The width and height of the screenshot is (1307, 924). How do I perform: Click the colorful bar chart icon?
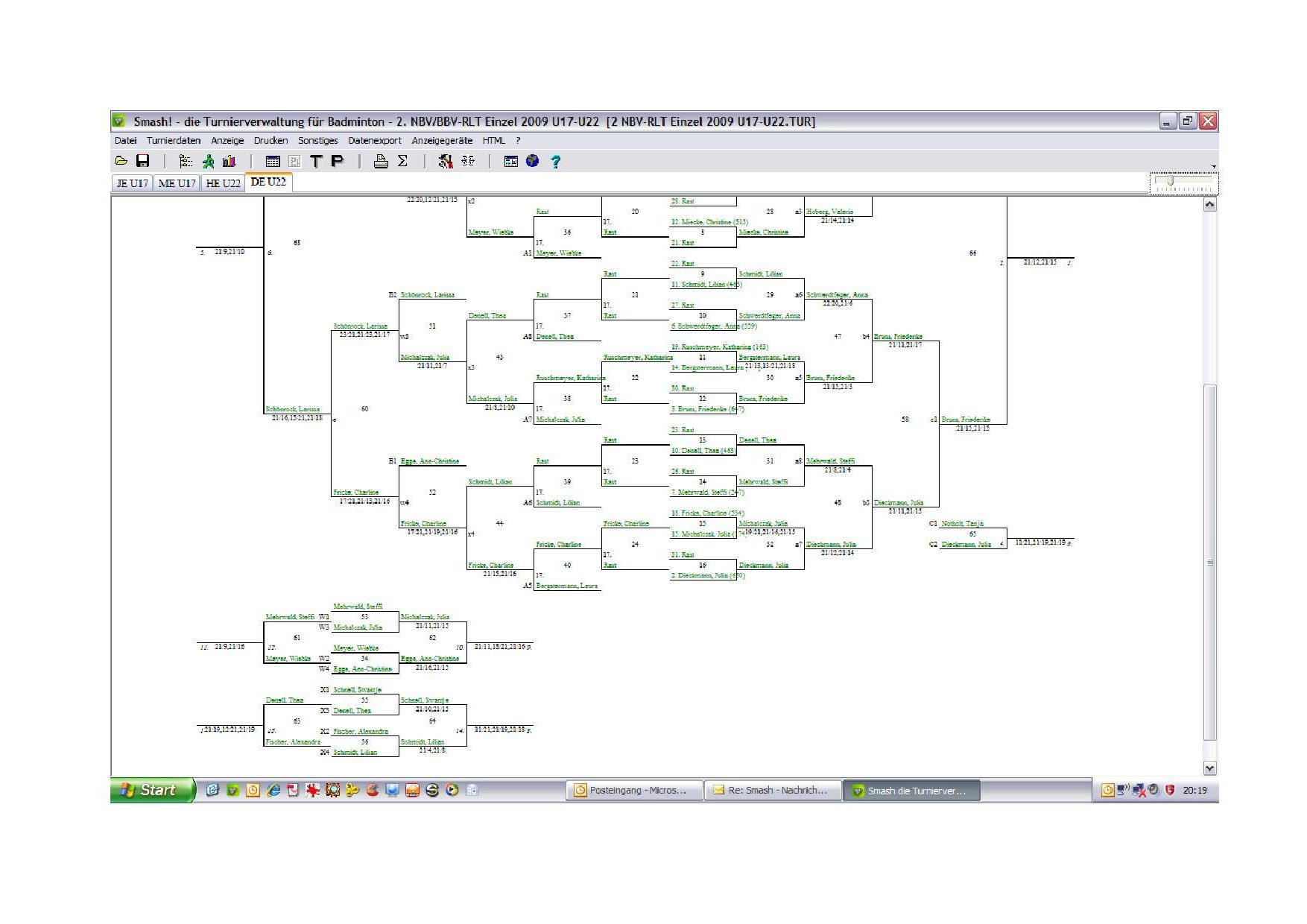229,161
